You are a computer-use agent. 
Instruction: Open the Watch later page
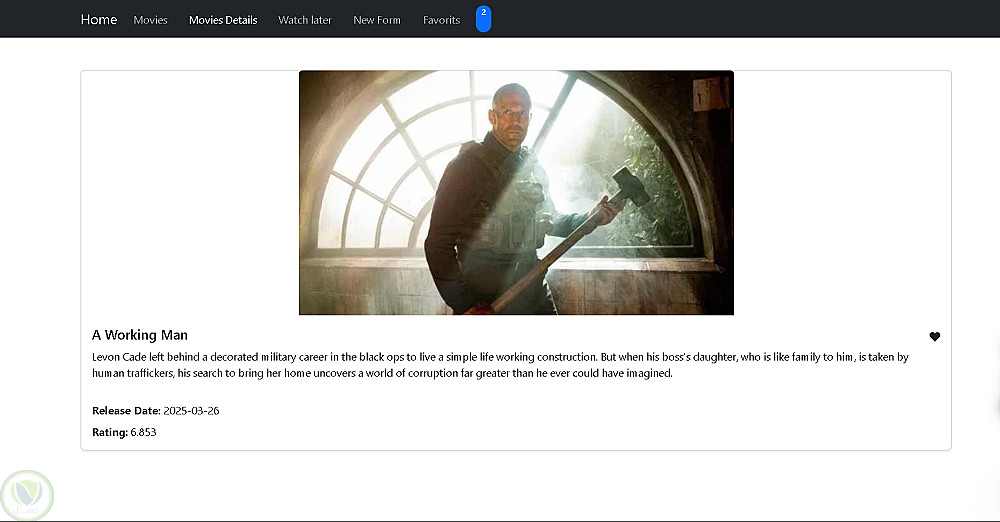(305, 20)
